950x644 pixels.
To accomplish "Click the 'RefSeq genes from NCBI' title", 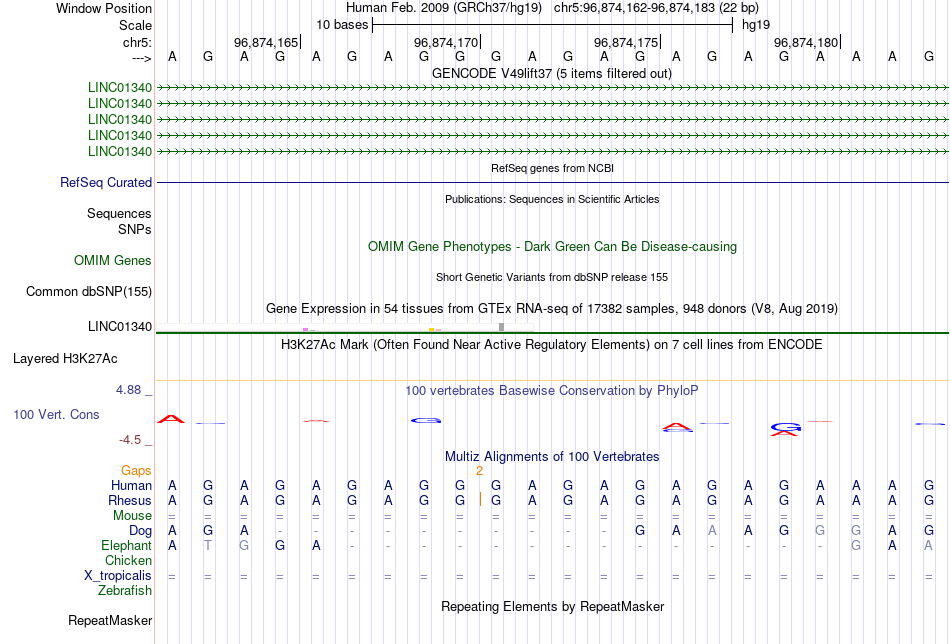I will pyautogui.click(x=552, y=168).
